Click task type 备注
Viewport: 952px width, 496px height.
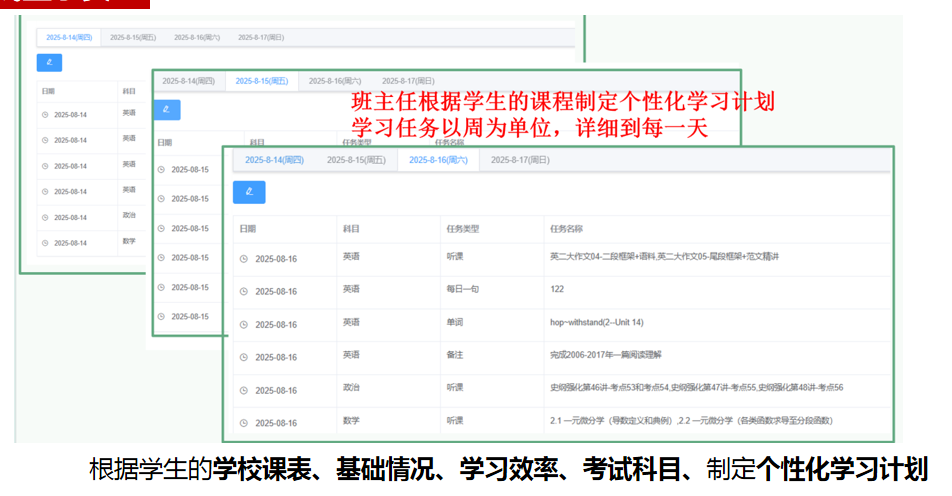point(455,355)
